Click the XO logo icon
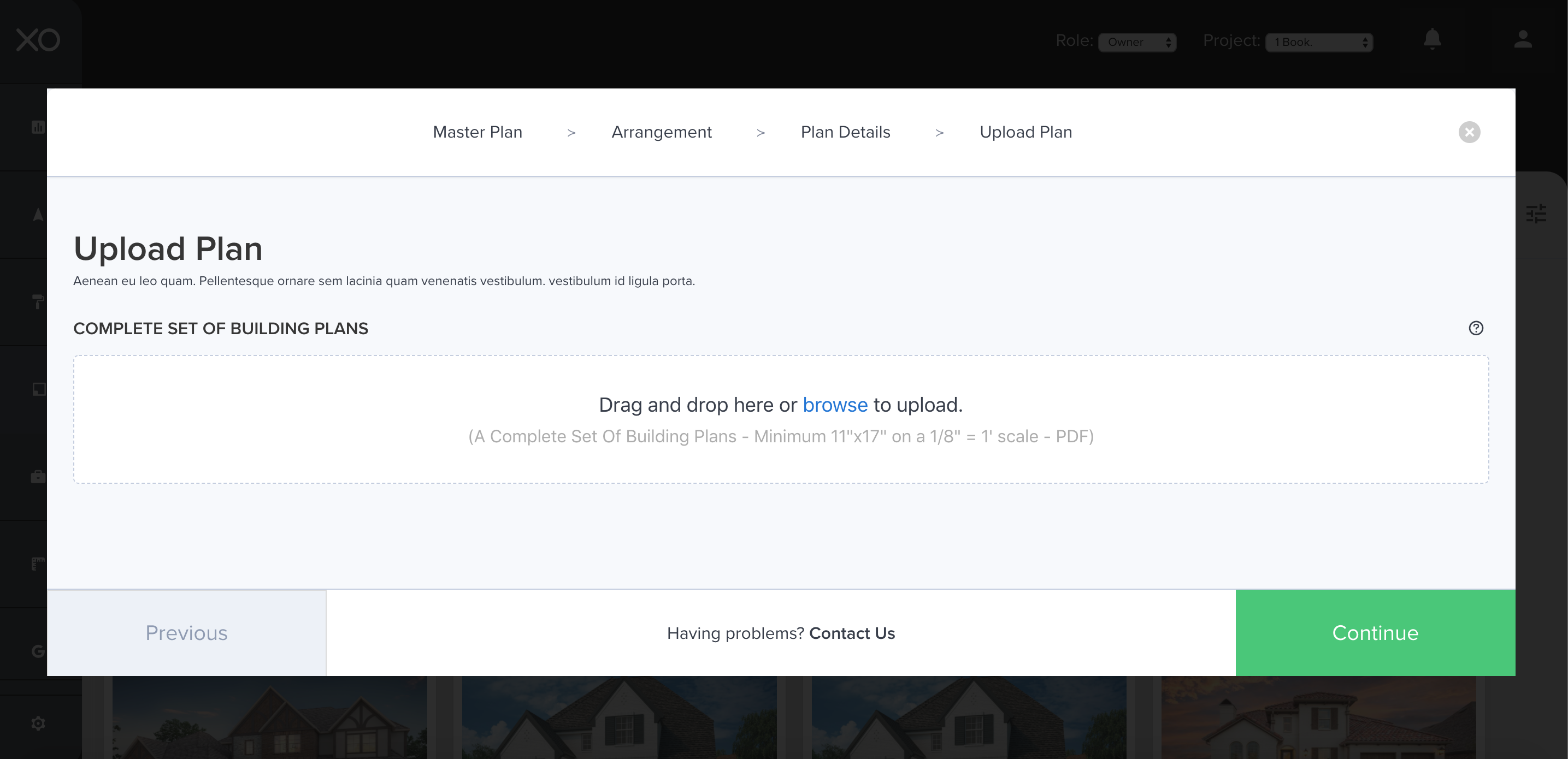Screen dimensions: 1568x759 coord(38,40)
